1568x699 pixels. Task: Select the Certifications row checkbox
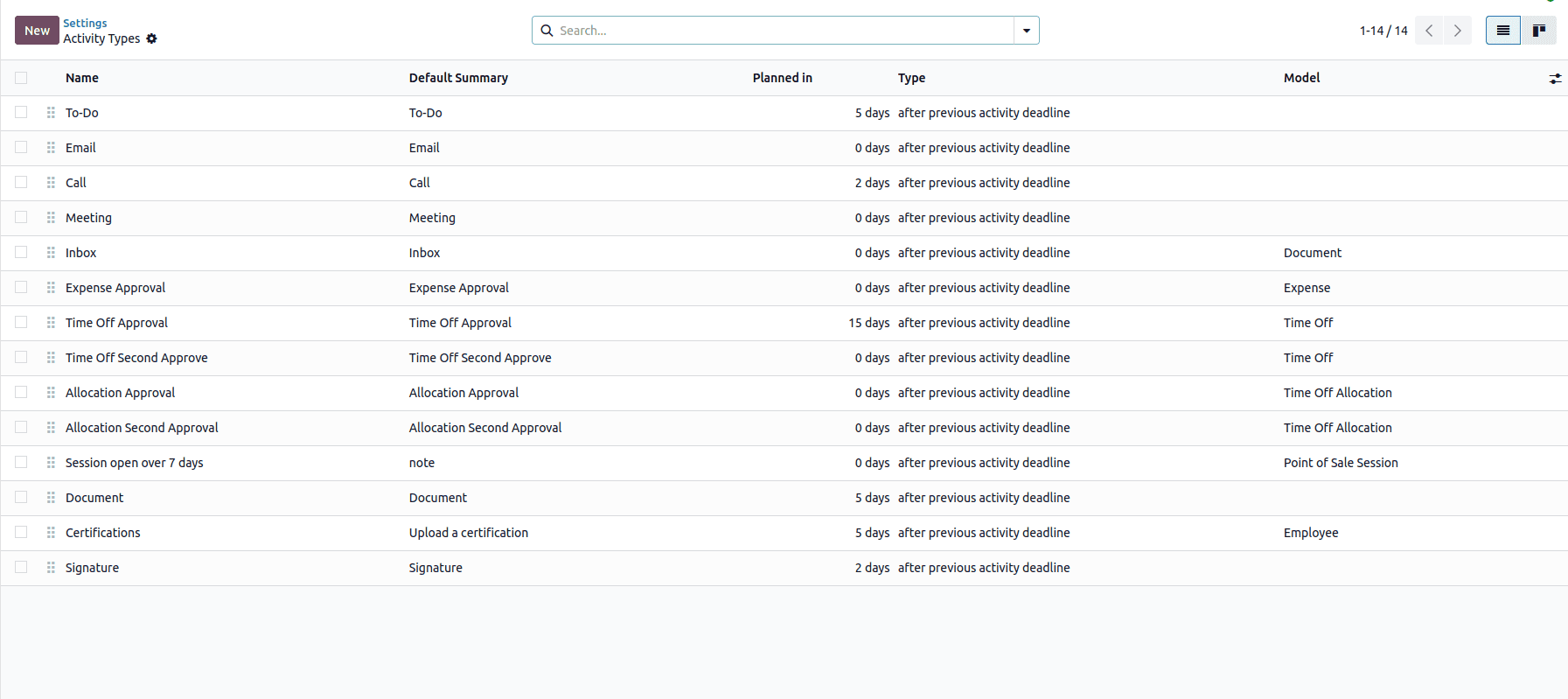[x=21, y=533]
